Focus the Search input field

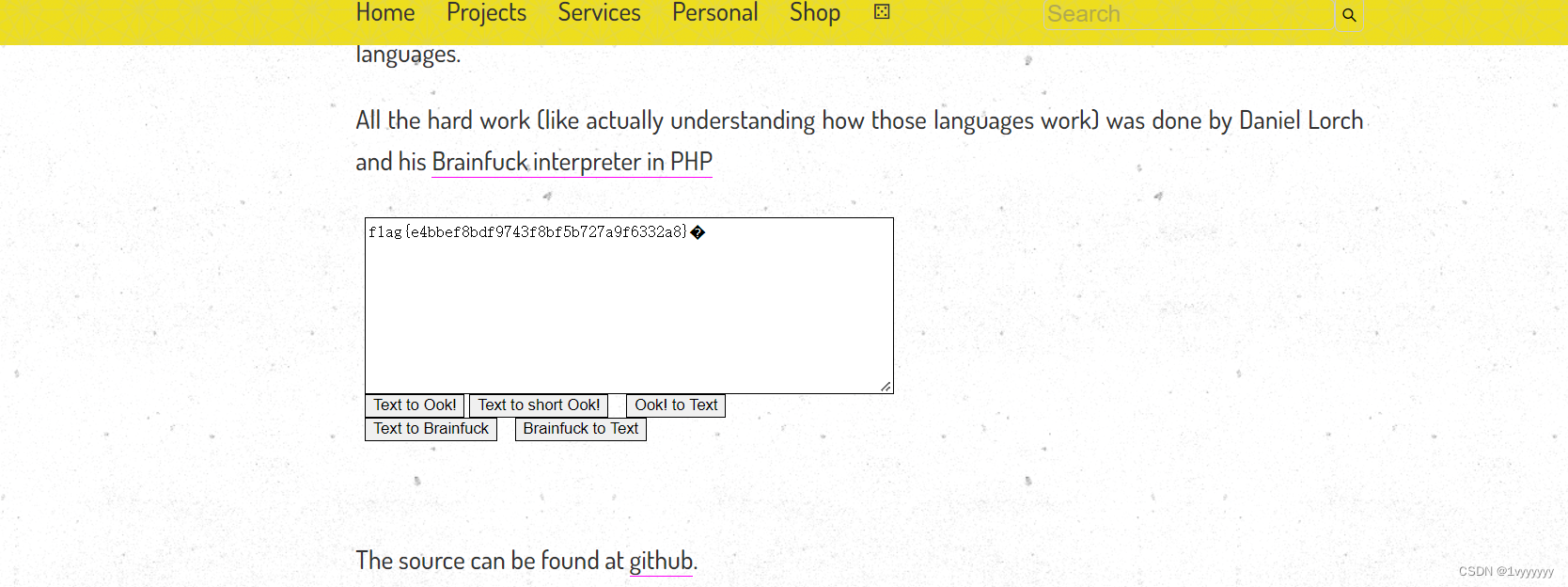click(1189, 14)
